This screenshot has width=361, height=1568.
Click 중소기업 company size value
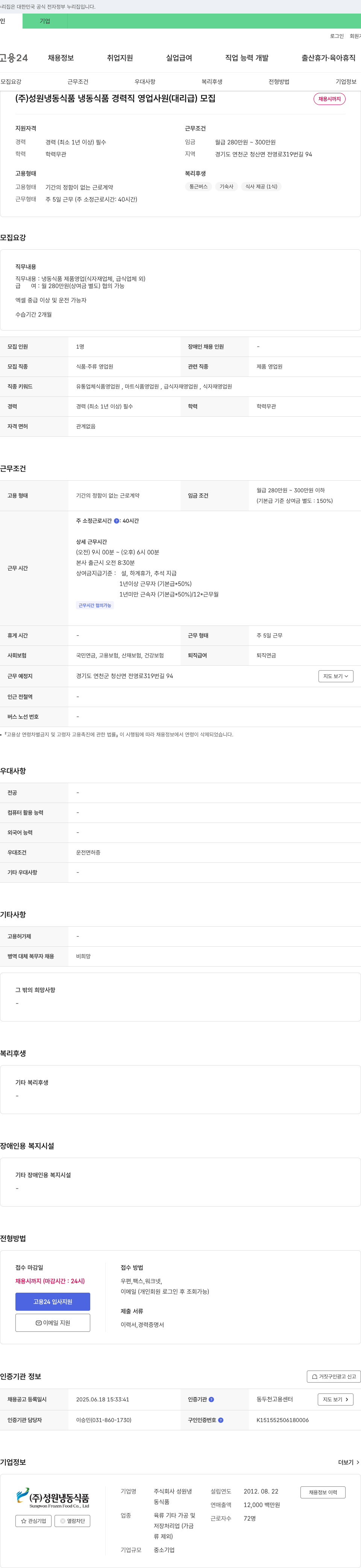[164, 1550]
